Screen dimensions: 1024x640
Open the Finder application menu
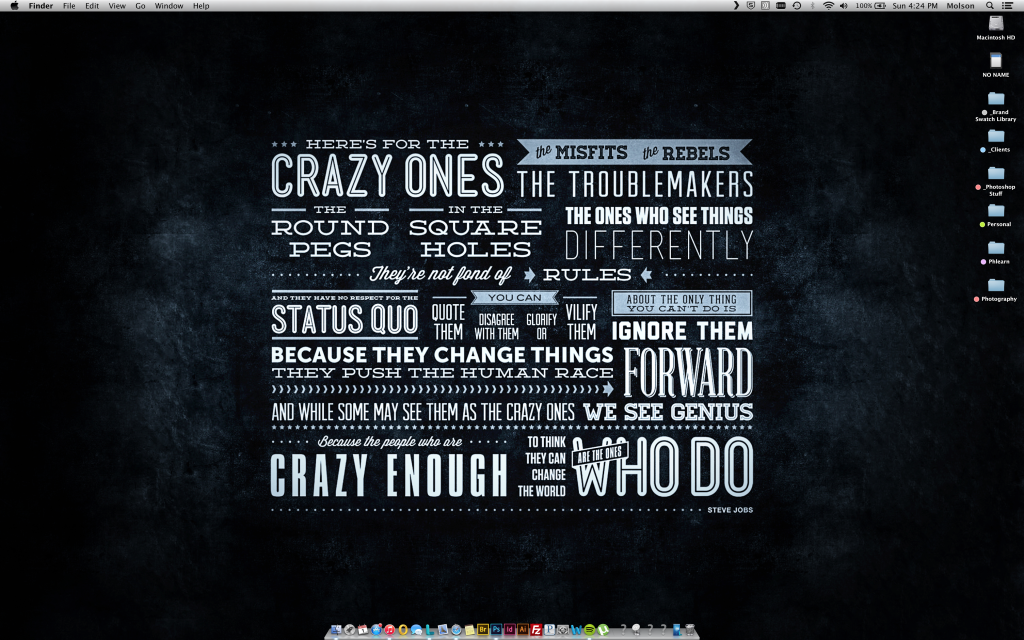pyautogui.click(x=40, y=6)
